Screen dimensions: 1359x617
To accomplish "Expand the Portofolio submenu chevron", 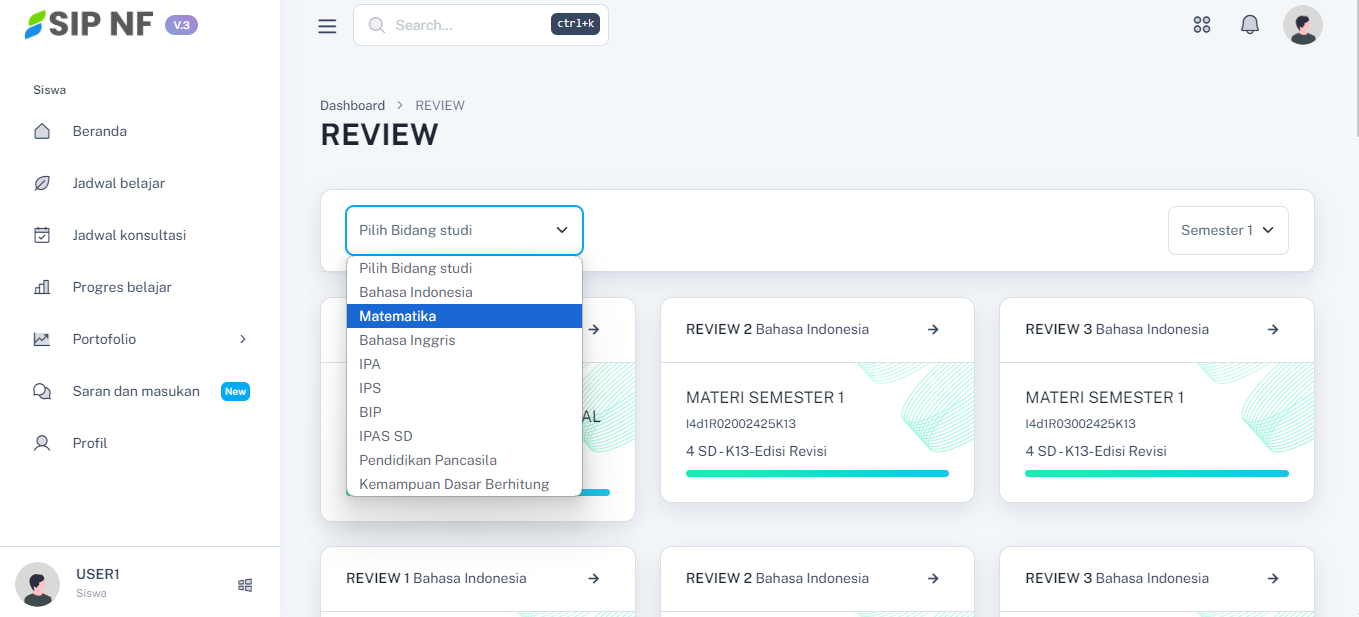I will coord(242,339).
